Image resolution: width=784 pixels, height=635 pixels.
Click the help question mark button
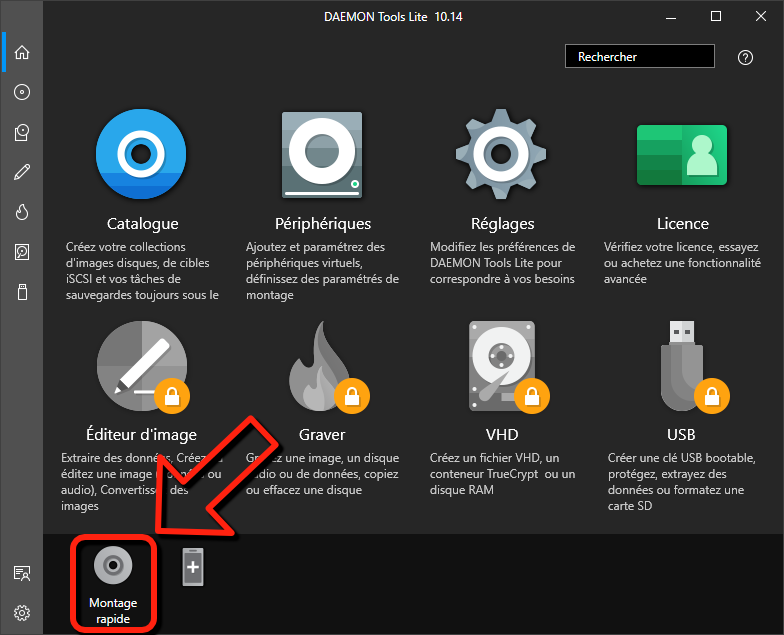745,57
